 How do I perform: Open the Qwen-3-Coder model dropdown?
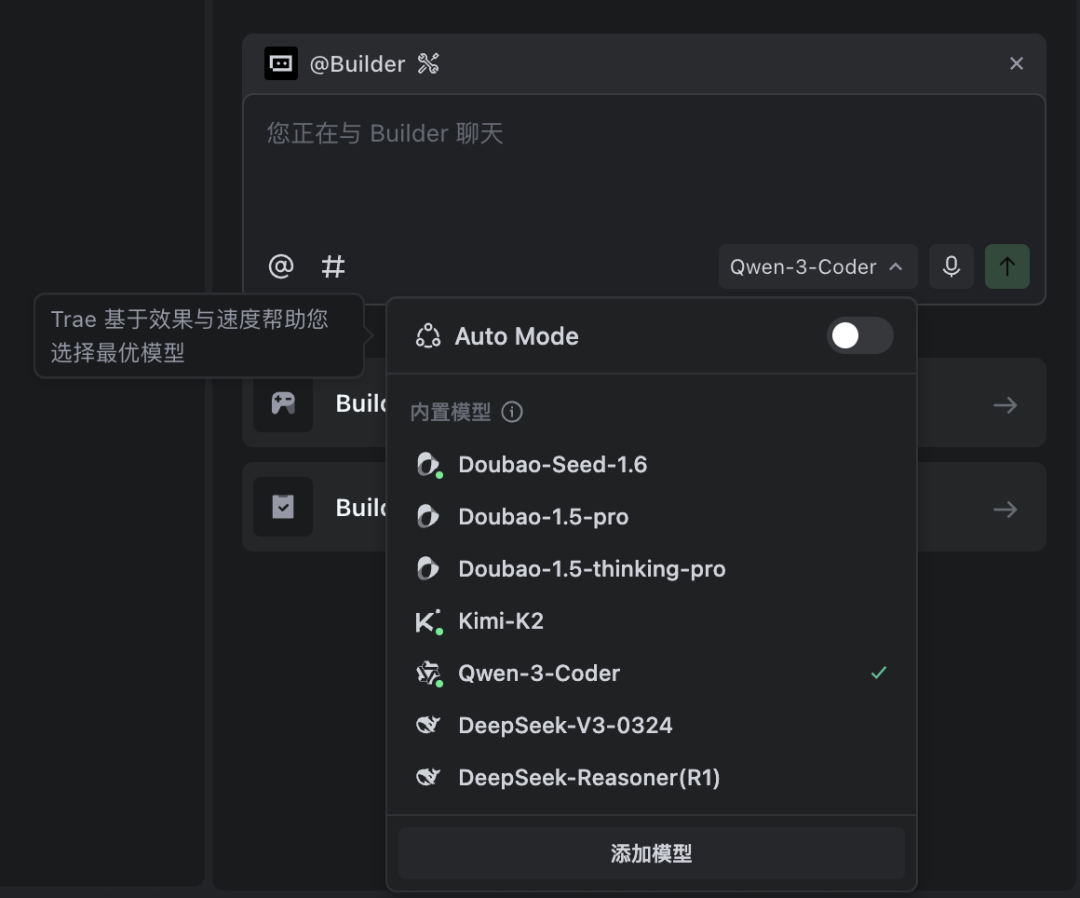click(x=818, y=267)
